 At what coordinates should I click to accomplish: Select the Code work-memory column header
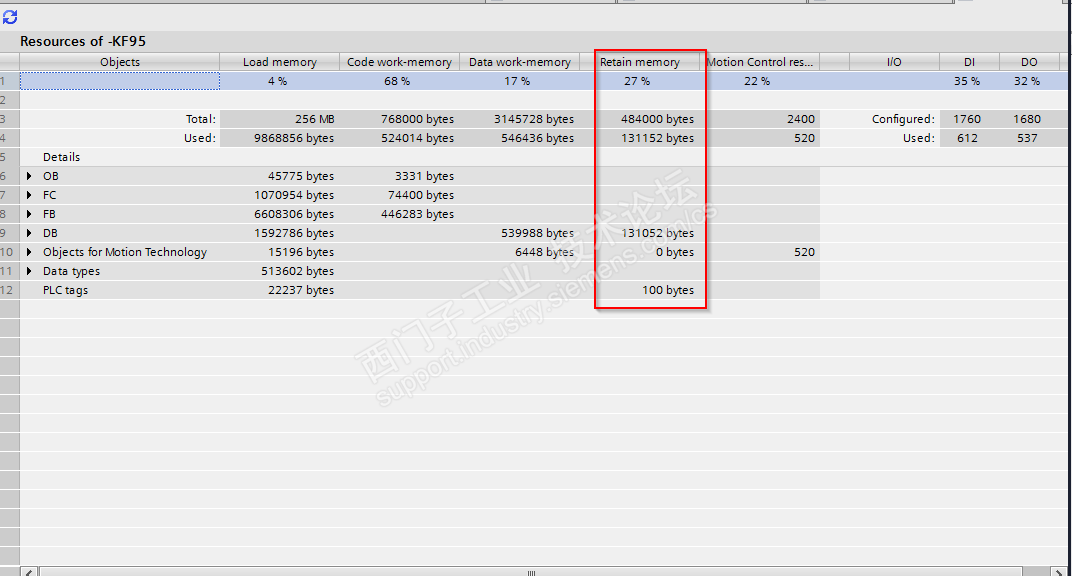[x=399, y=62]
